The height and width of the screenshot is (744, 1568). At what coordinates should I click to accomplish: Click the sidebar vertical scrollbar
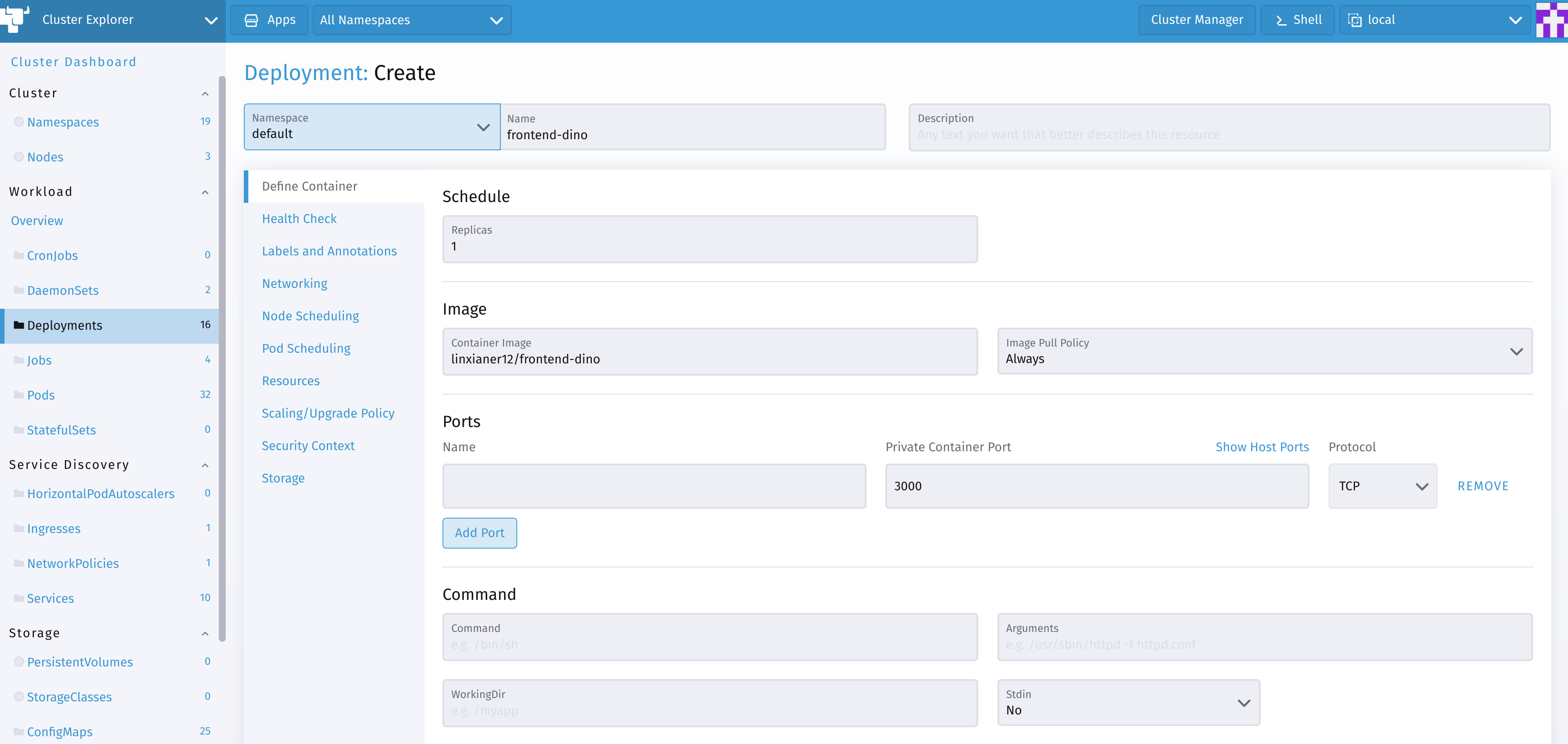pyautogui.click(x=222, y=359)
